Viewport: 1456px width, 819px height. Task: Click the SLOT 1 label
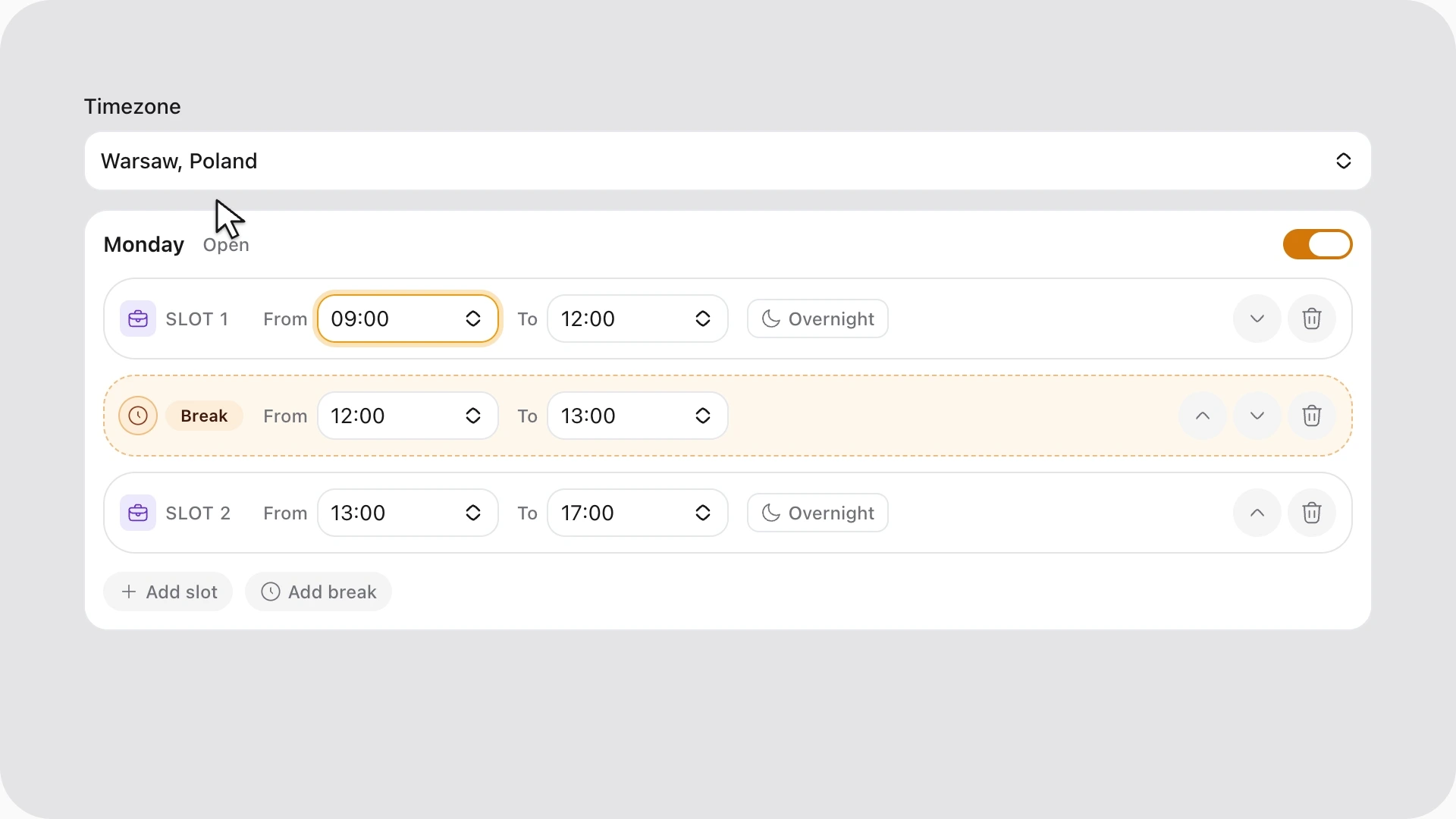[x=197, y=319]
